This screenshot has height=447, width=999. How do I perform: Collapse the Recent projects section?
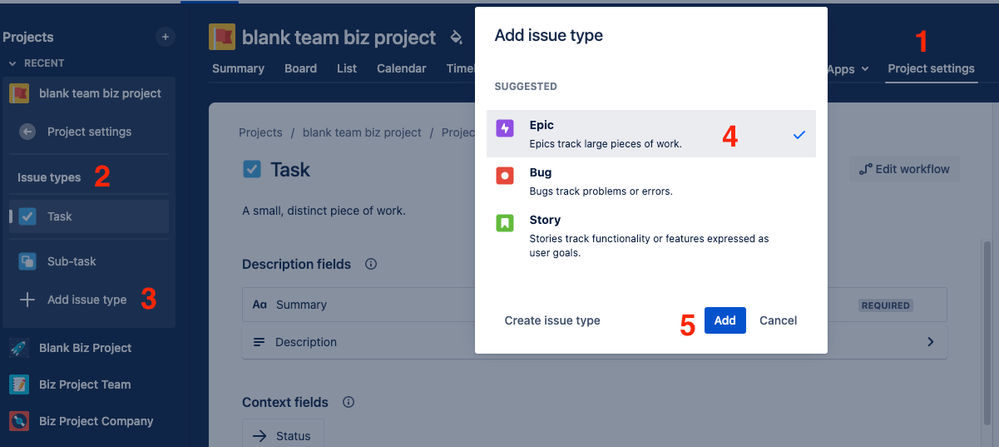[13, 63]
